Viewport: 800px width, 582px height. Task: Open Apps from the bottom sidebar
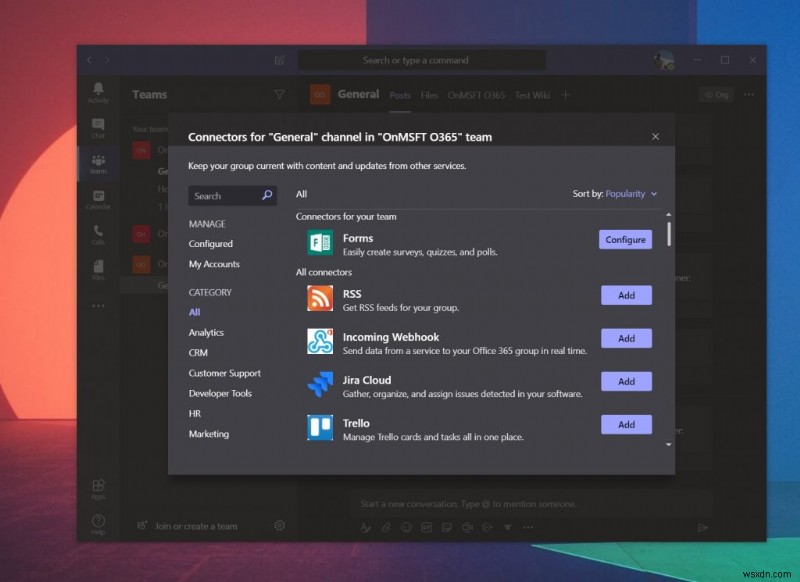97,487
